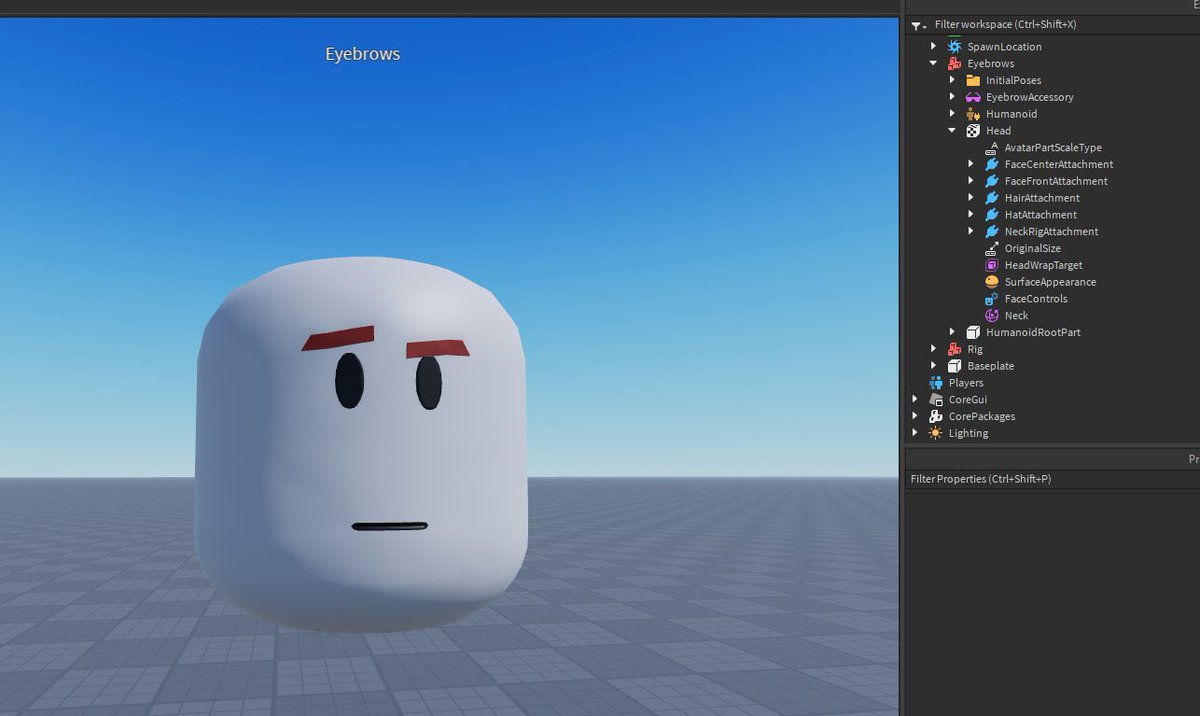
Task: Click the Eyebrows model icon
Action: coord(954,64)
